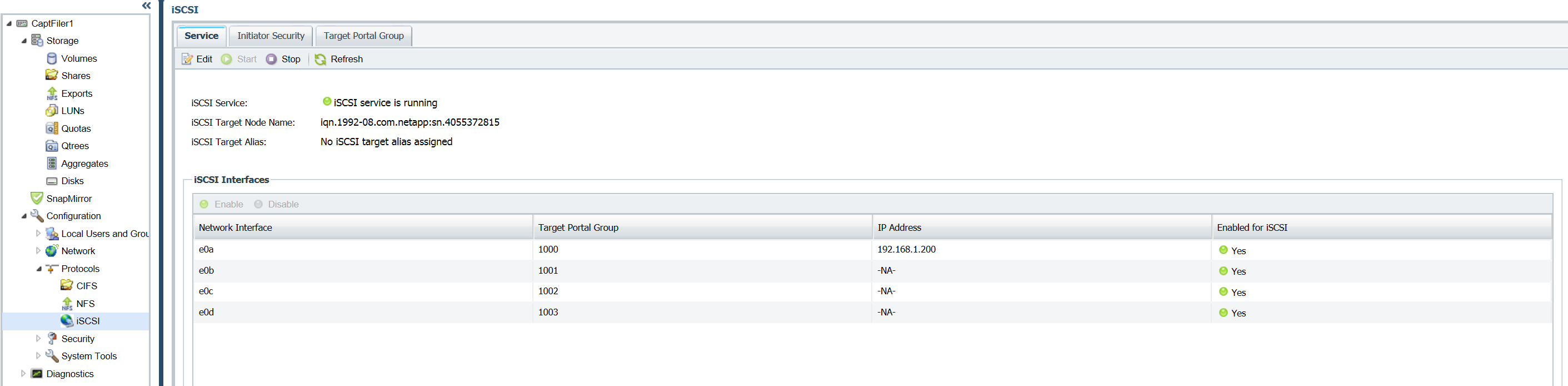Click 'iSCSI service is running' status text
The height and width of the screenshot is (386, 1568).
[x=385, y=103]
